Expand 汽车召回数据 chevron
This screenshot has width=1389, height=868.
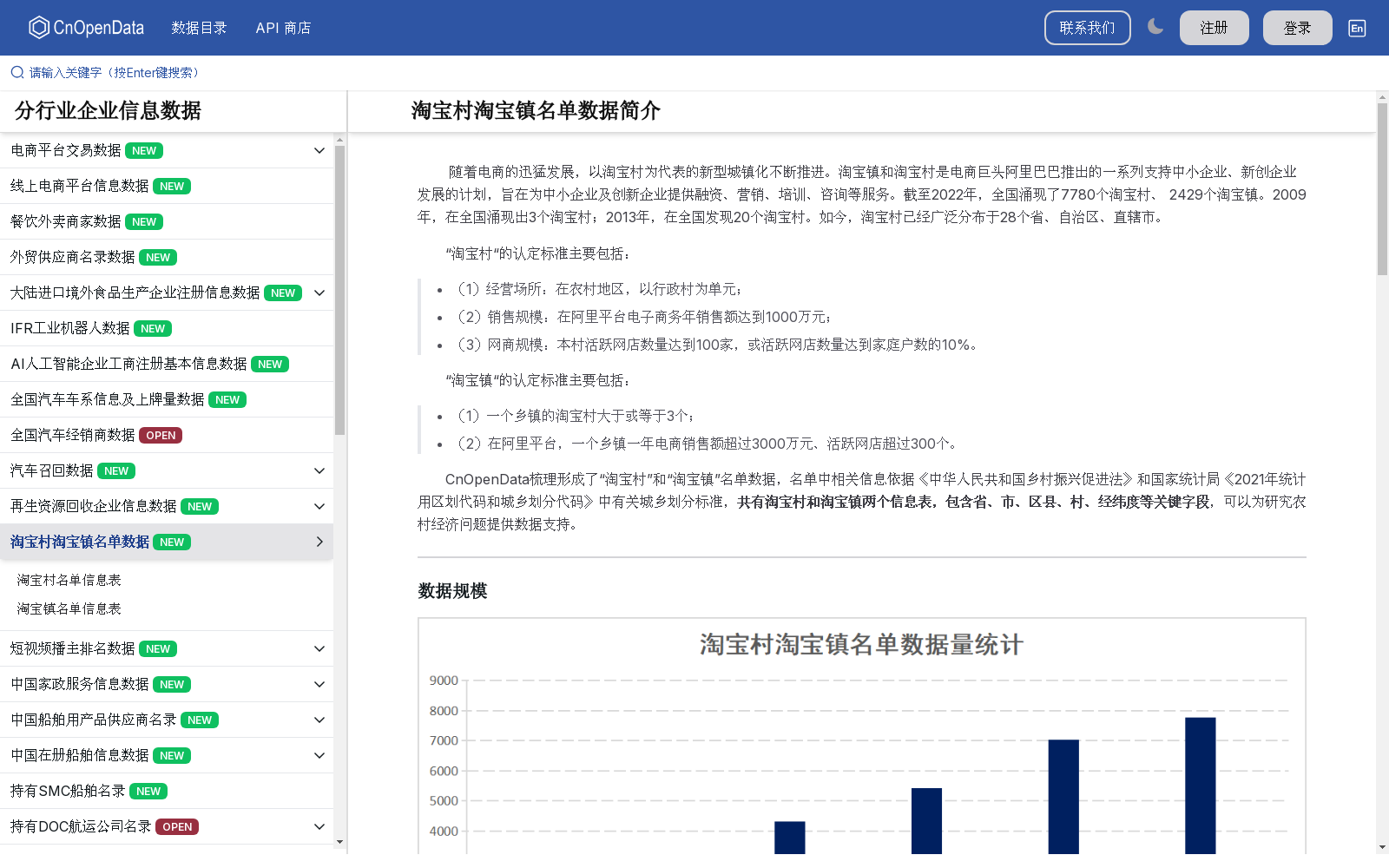tap(319, 470)
